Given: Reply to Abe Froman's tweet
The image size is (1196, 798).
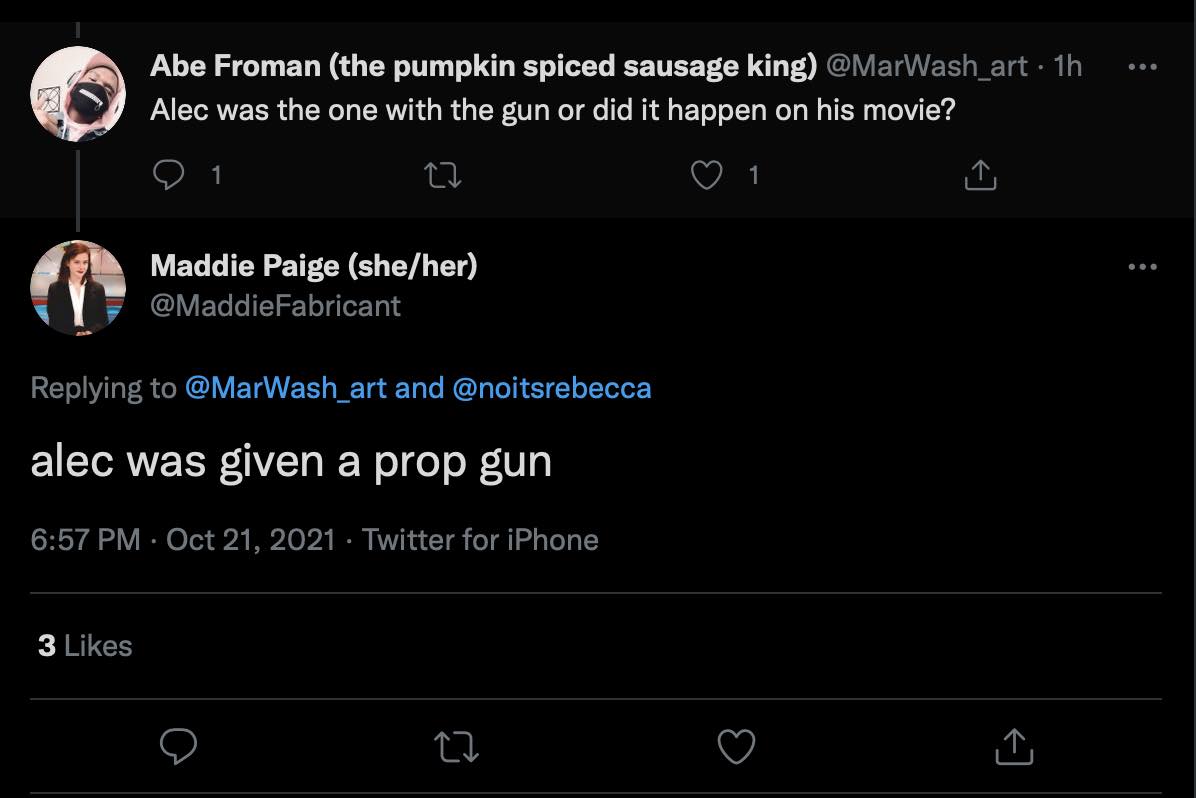Looking at the screenshot, I should (x=166, y=176).
